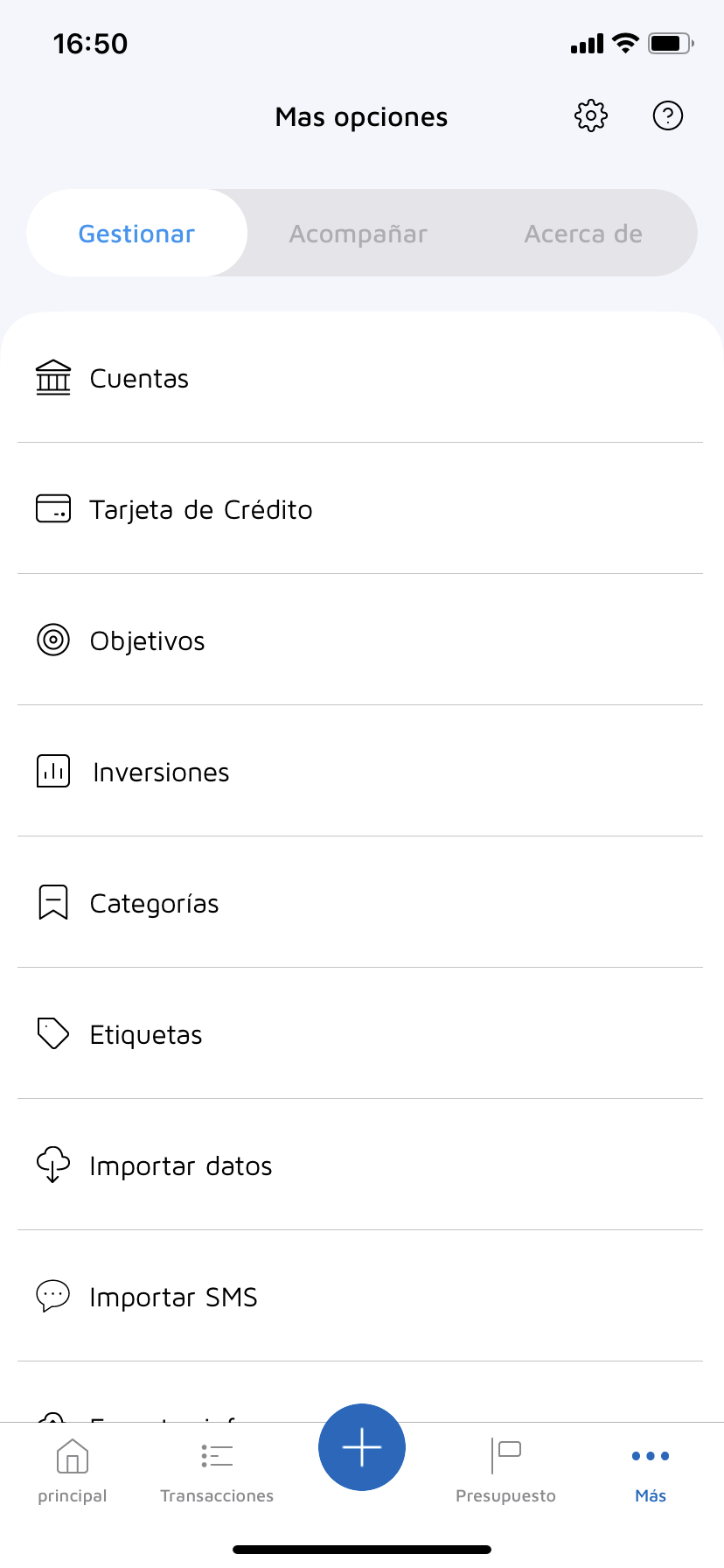Open the Importar datos option
The width and height of the screenshot is (724, 1568).
click(x=181, y=1166)
